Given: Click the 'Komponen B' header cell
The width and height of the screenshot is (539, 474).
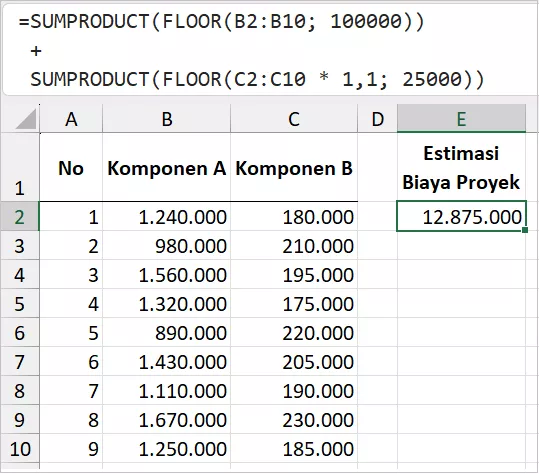Looking at the screenshot, I should pos(294,167).
